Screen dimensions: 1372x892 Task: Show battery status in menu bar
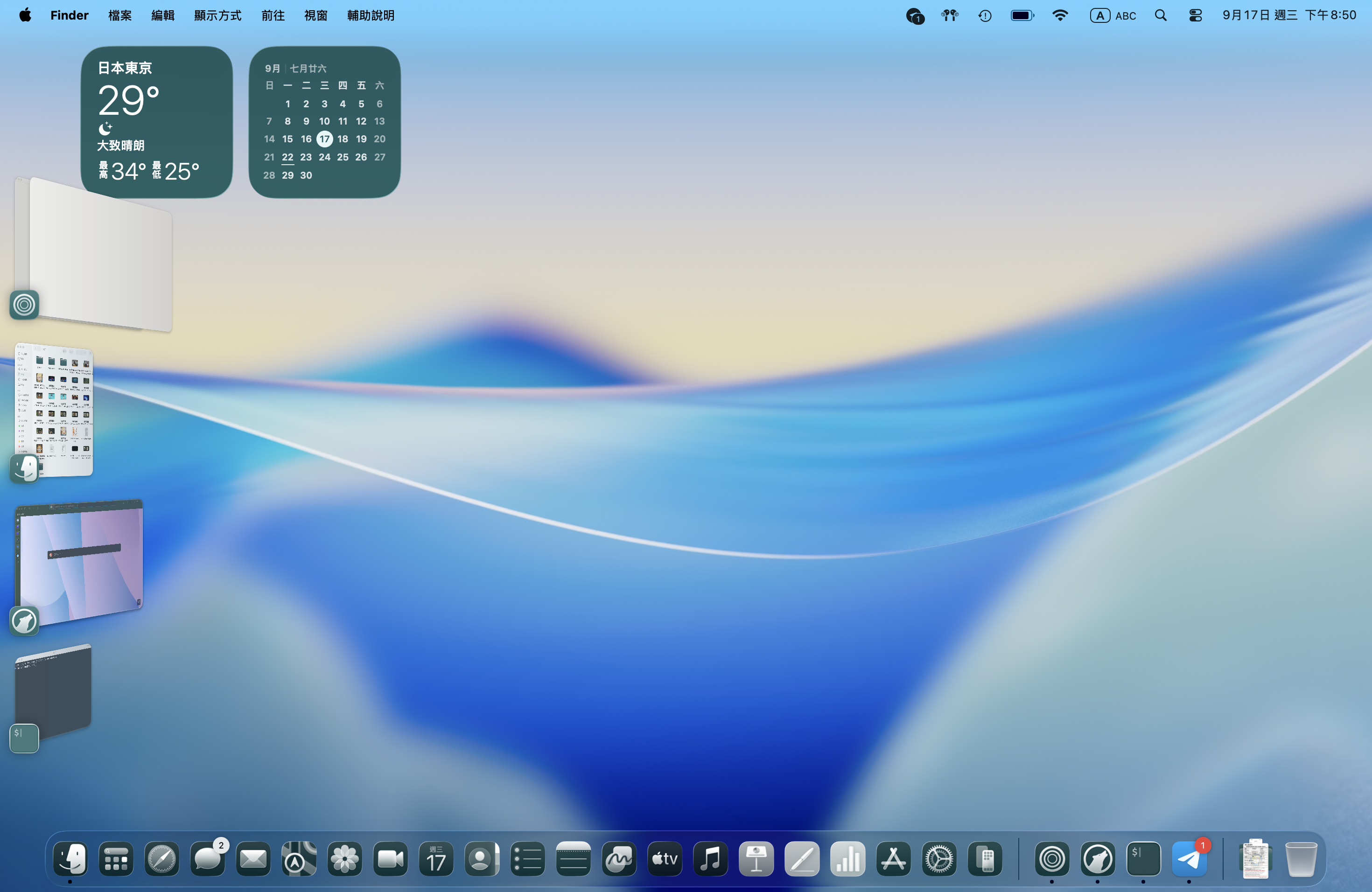pyautogui.click(x=1022, y=15)
